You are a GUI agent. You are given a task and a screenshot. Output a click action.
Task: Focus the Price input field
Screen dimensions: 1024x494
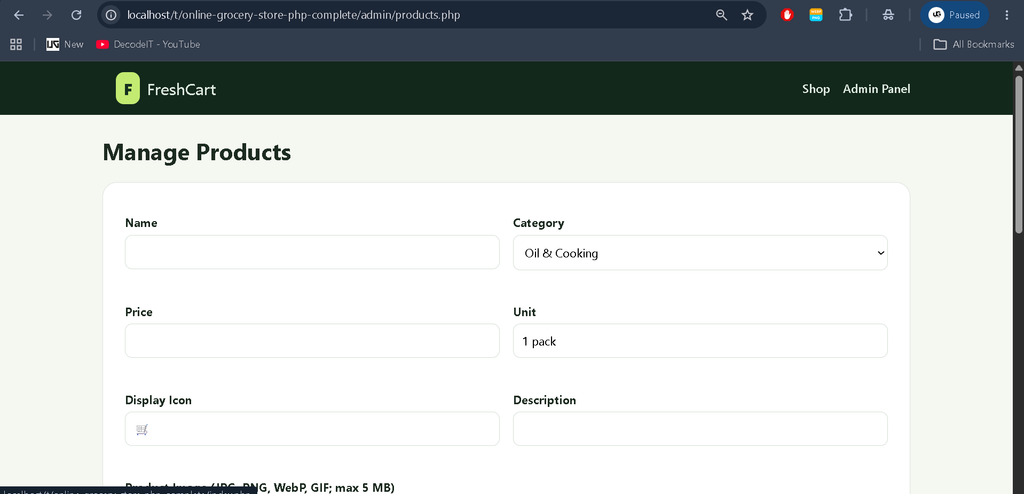pos(312,340)
